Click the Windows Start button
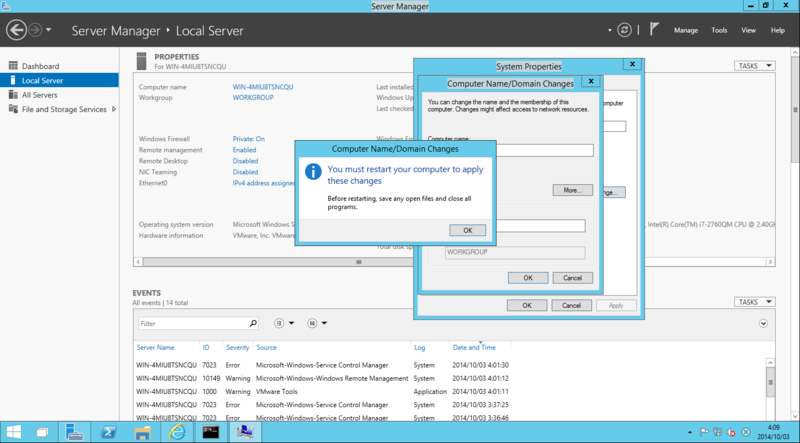The image size is (800, 443). point(14,432)
